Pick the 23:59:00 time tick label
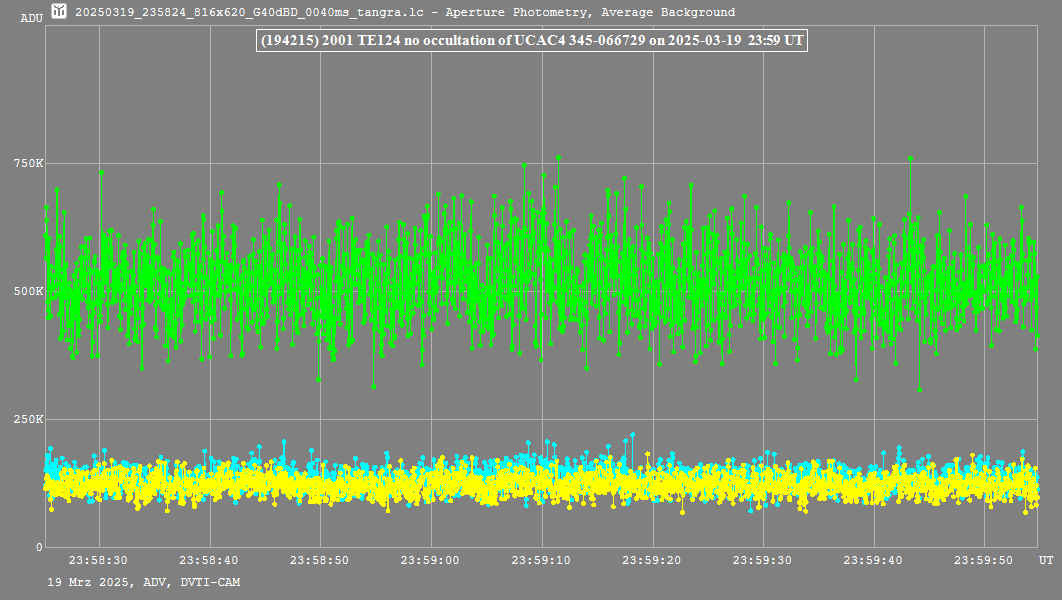This screenshot has height=600, width=1062. (430, 561)
